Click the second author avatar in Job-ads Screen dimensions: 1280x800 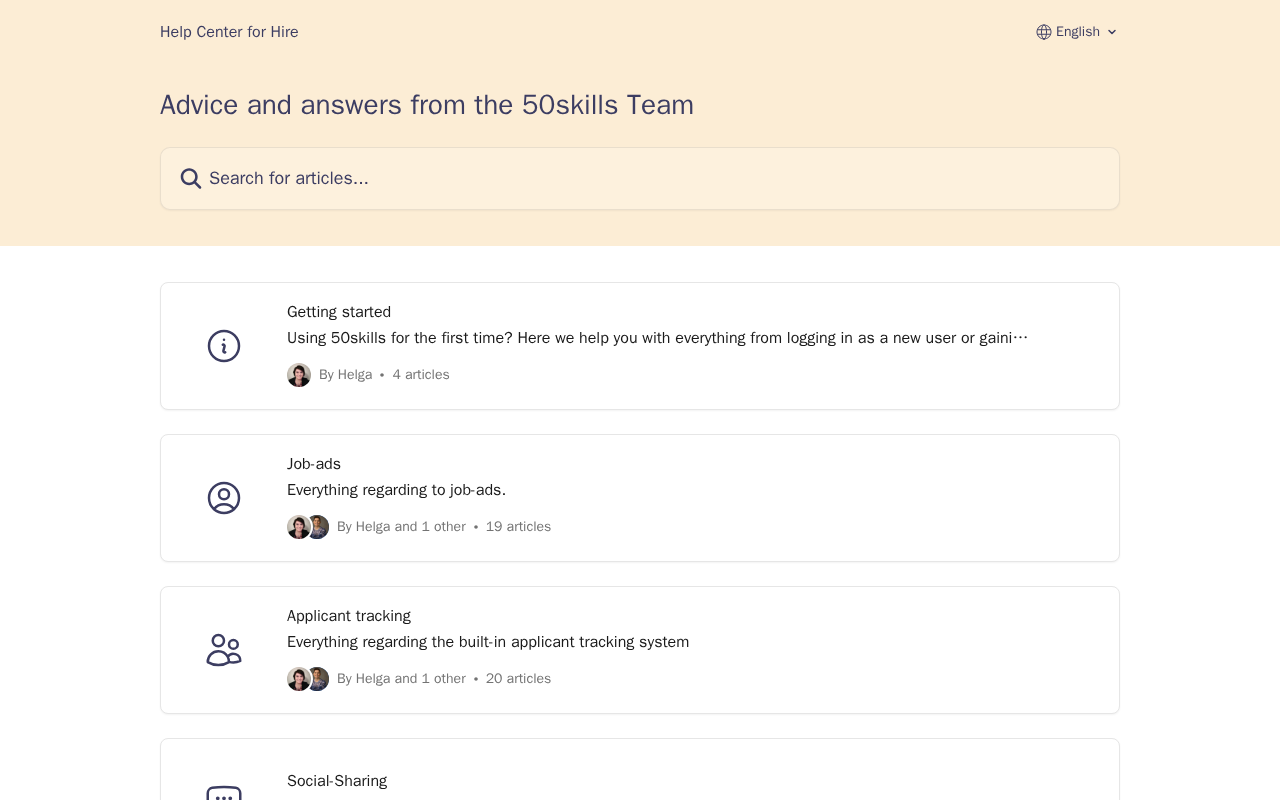coord(319,527)
